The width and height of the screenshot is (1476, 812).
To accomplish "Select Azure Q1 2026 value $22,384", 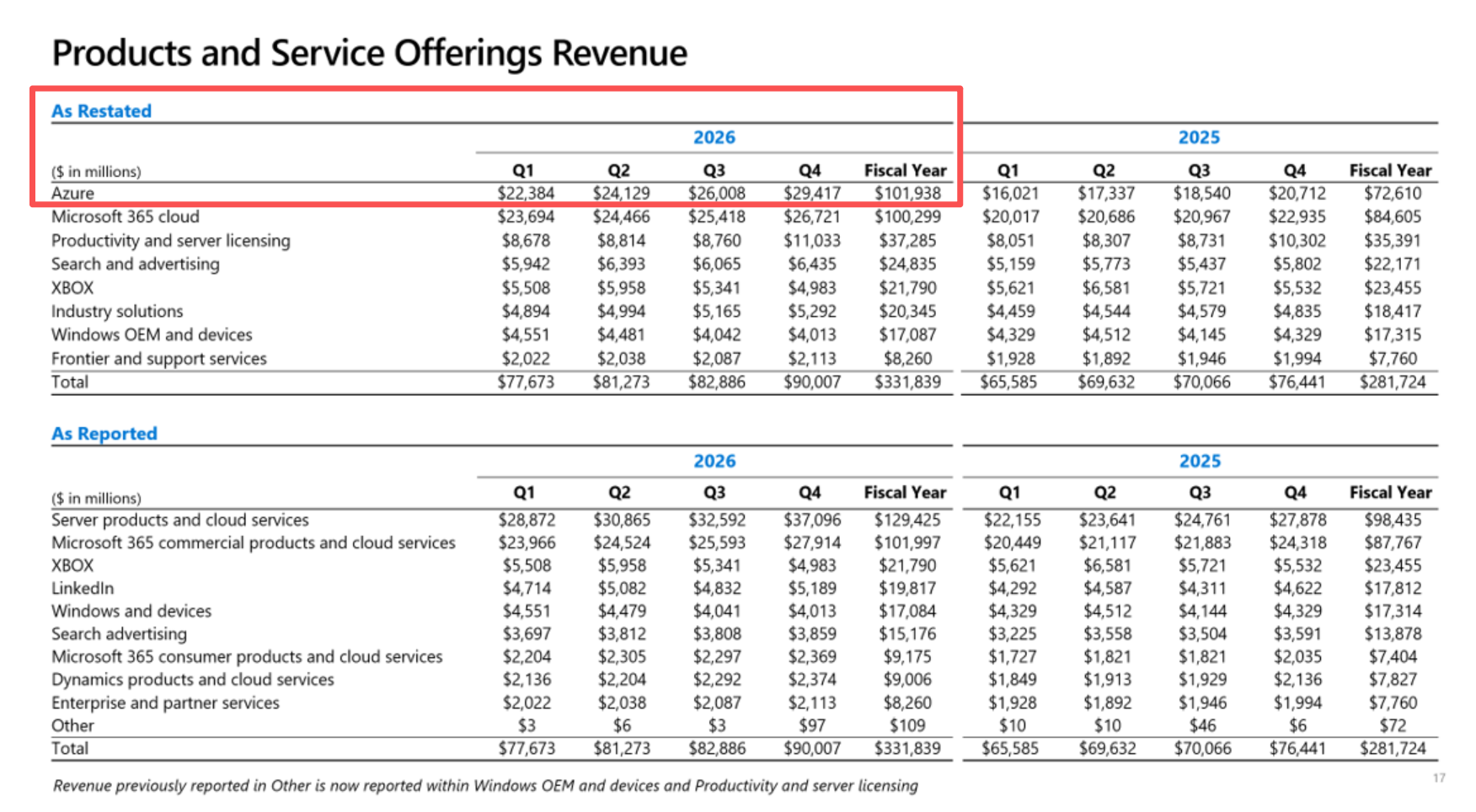I will click(x=526, y=194).
